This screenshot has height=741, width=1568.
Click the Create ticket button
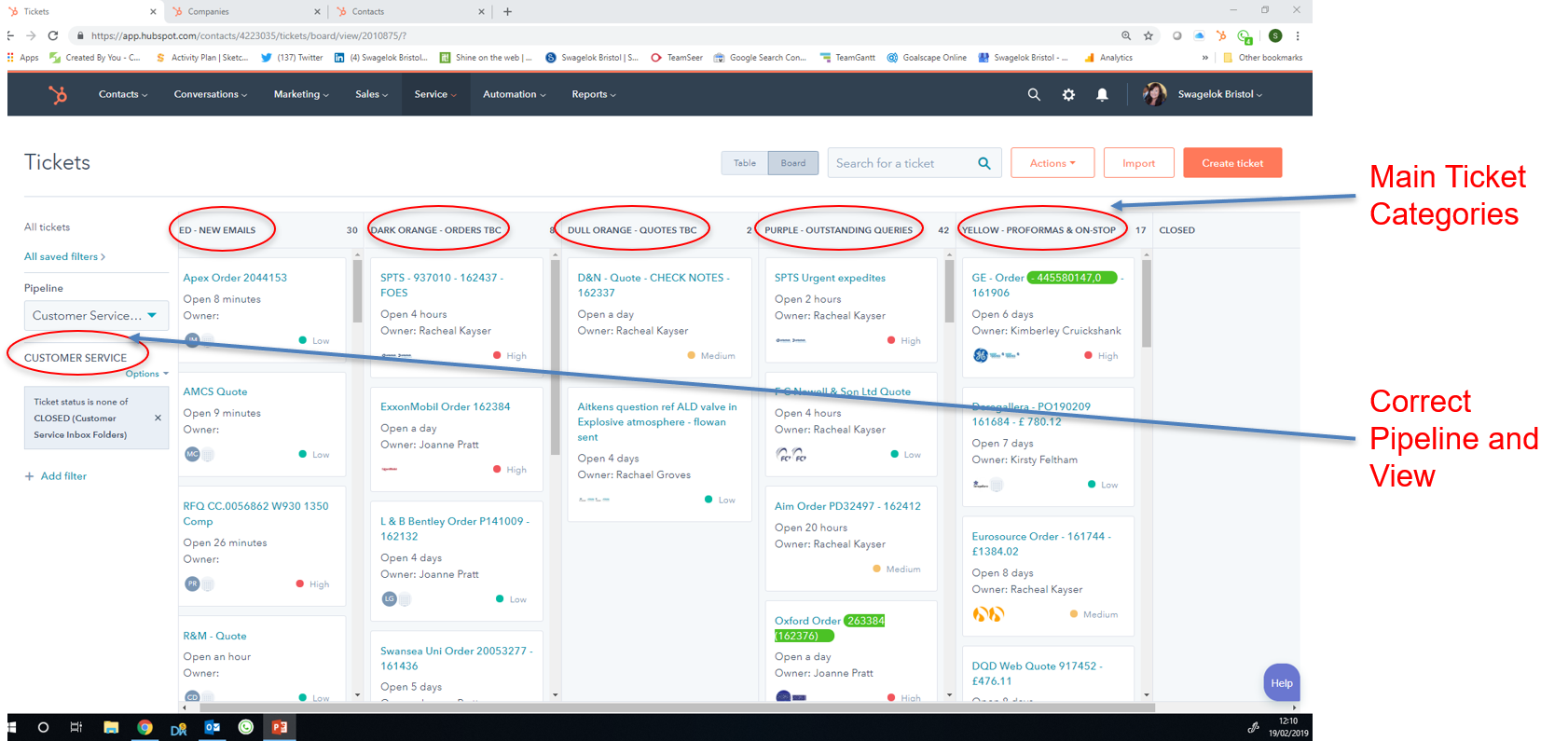coord(1232,163)
